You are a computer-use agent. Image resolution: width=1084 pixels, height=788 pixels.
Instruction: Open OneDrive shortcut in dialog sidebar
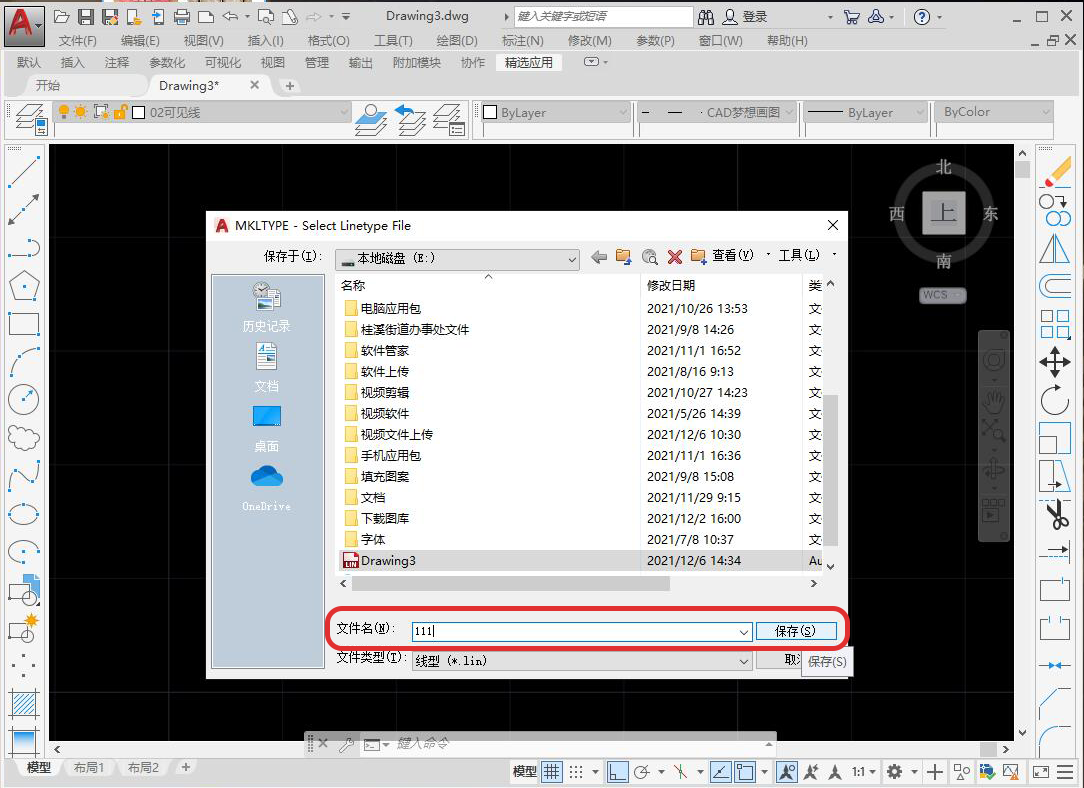[x=267, y=488]
